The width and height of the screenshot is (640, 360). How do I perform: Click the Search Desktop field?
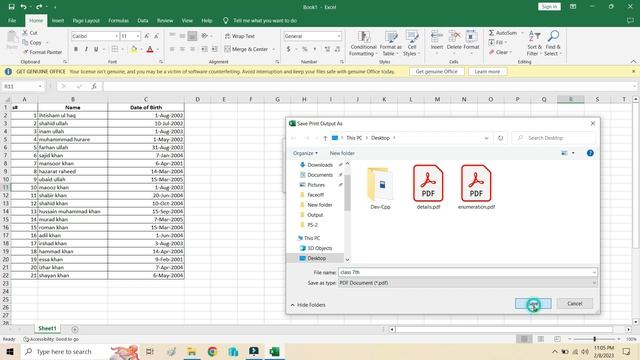[553, 138]
